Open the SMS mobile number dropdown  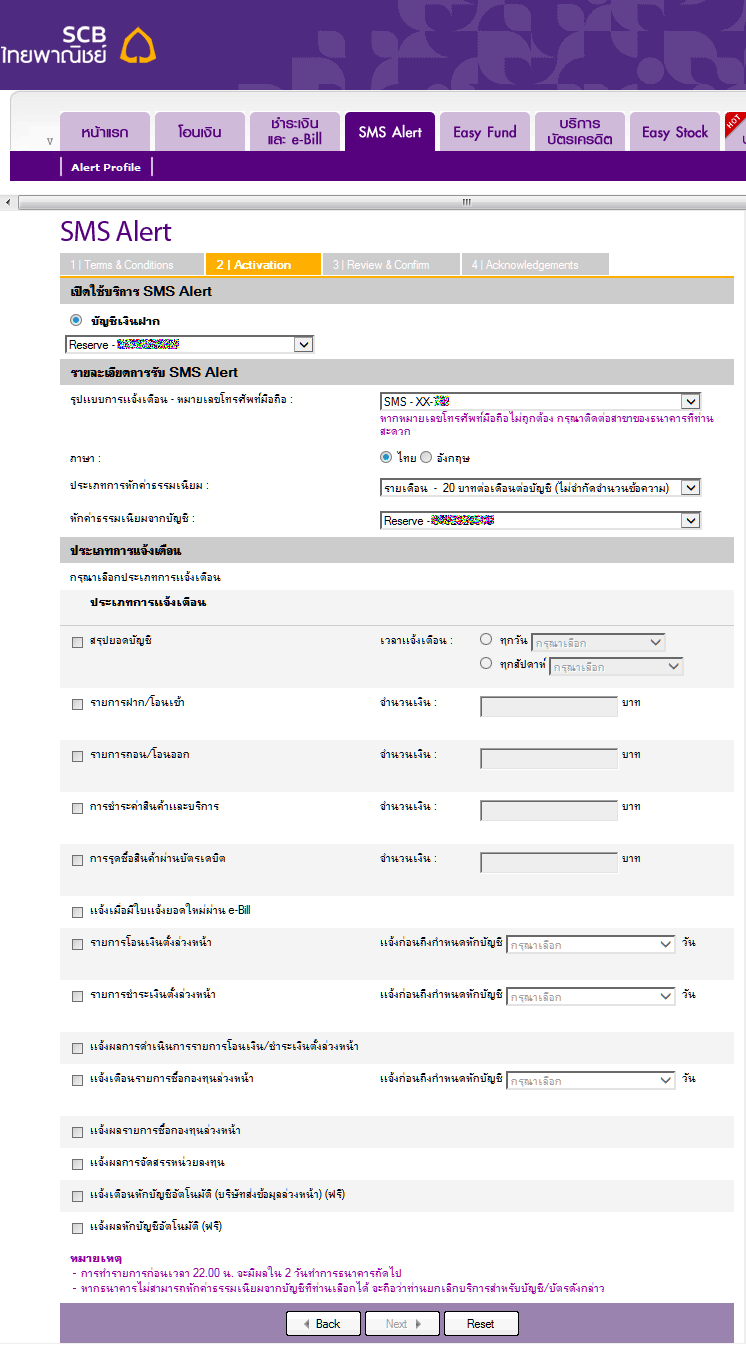point(541,401)
